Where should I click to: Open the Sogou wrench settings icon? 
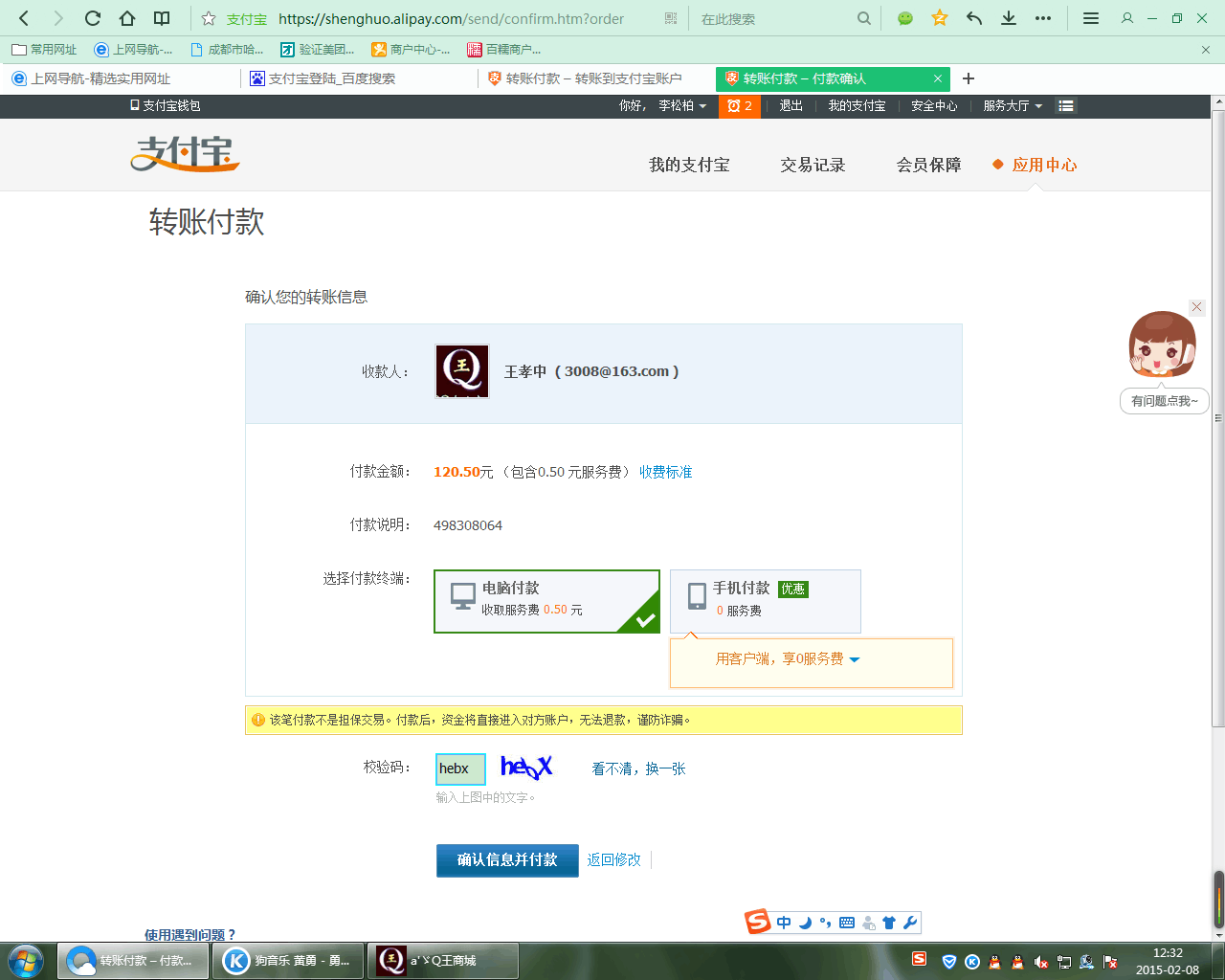[x=910, y=923]
